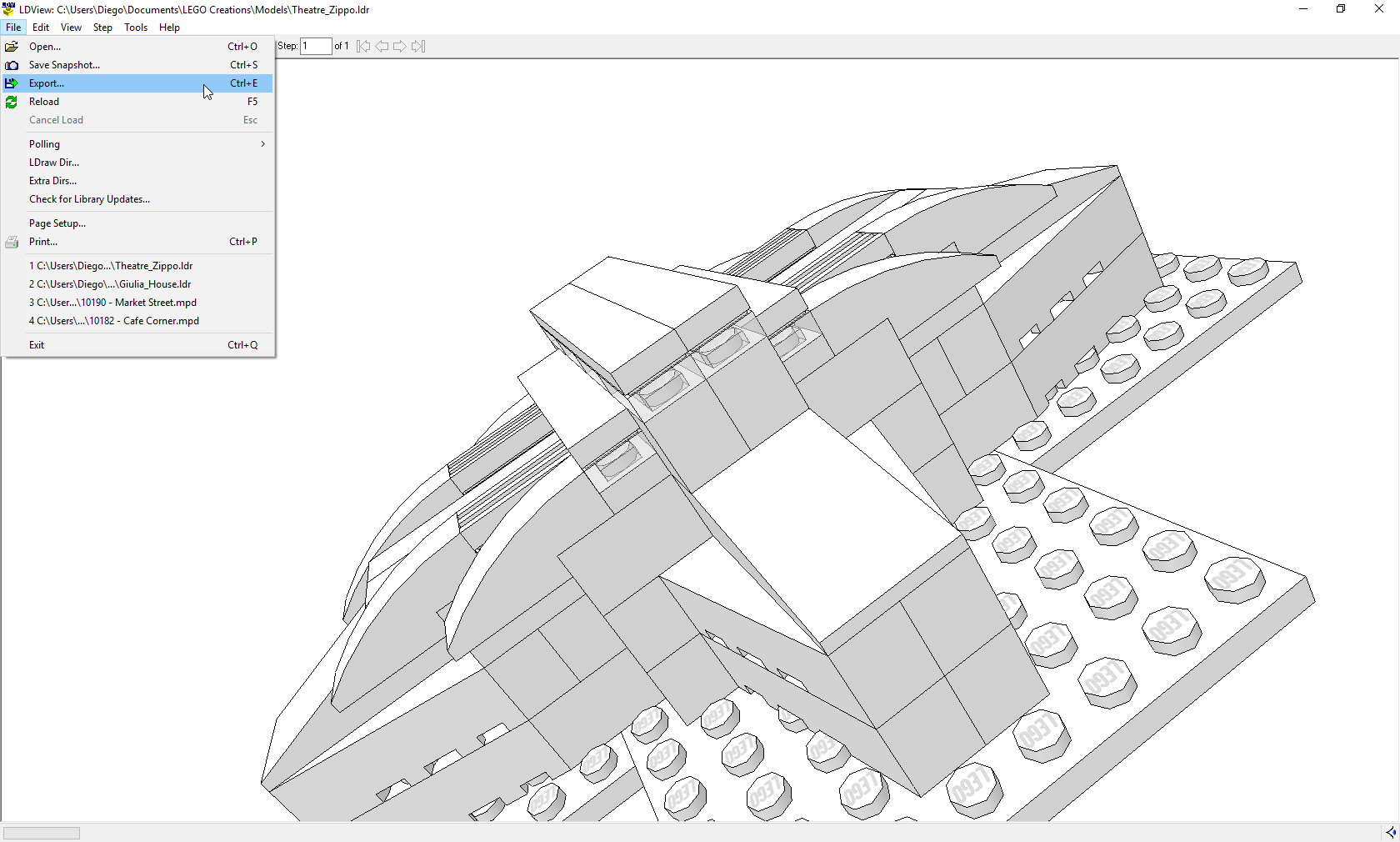This screenshot has height=842, width=1400.
Task: Expand the Polling submenu
Action: (138, 144)
